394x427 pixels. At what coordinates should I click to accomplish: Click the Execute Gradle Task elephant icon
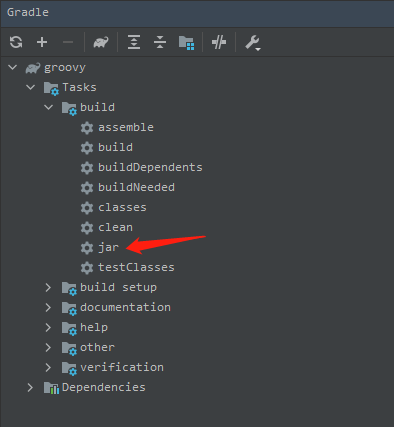point(101,42)
